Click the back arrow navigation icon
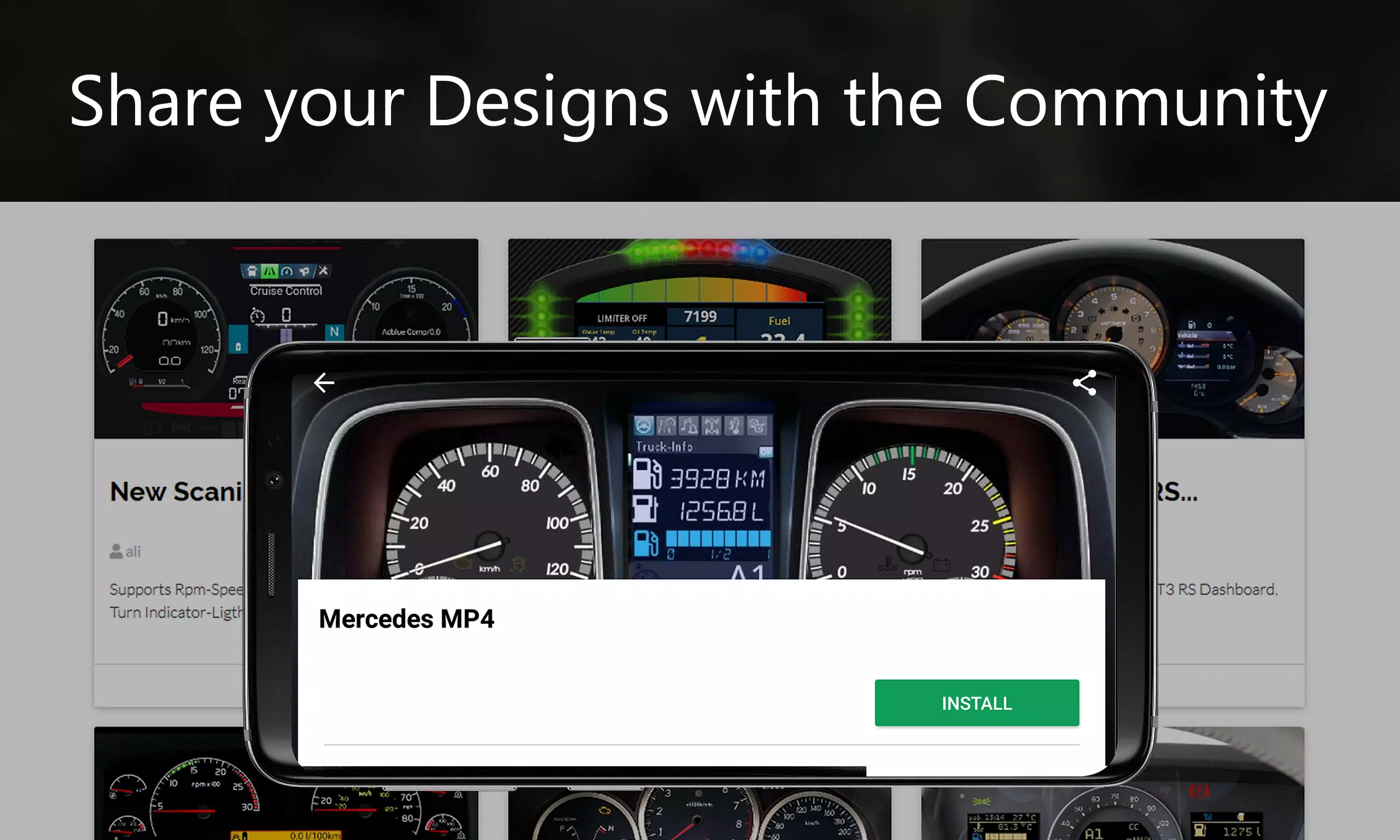 pos(322,382)
